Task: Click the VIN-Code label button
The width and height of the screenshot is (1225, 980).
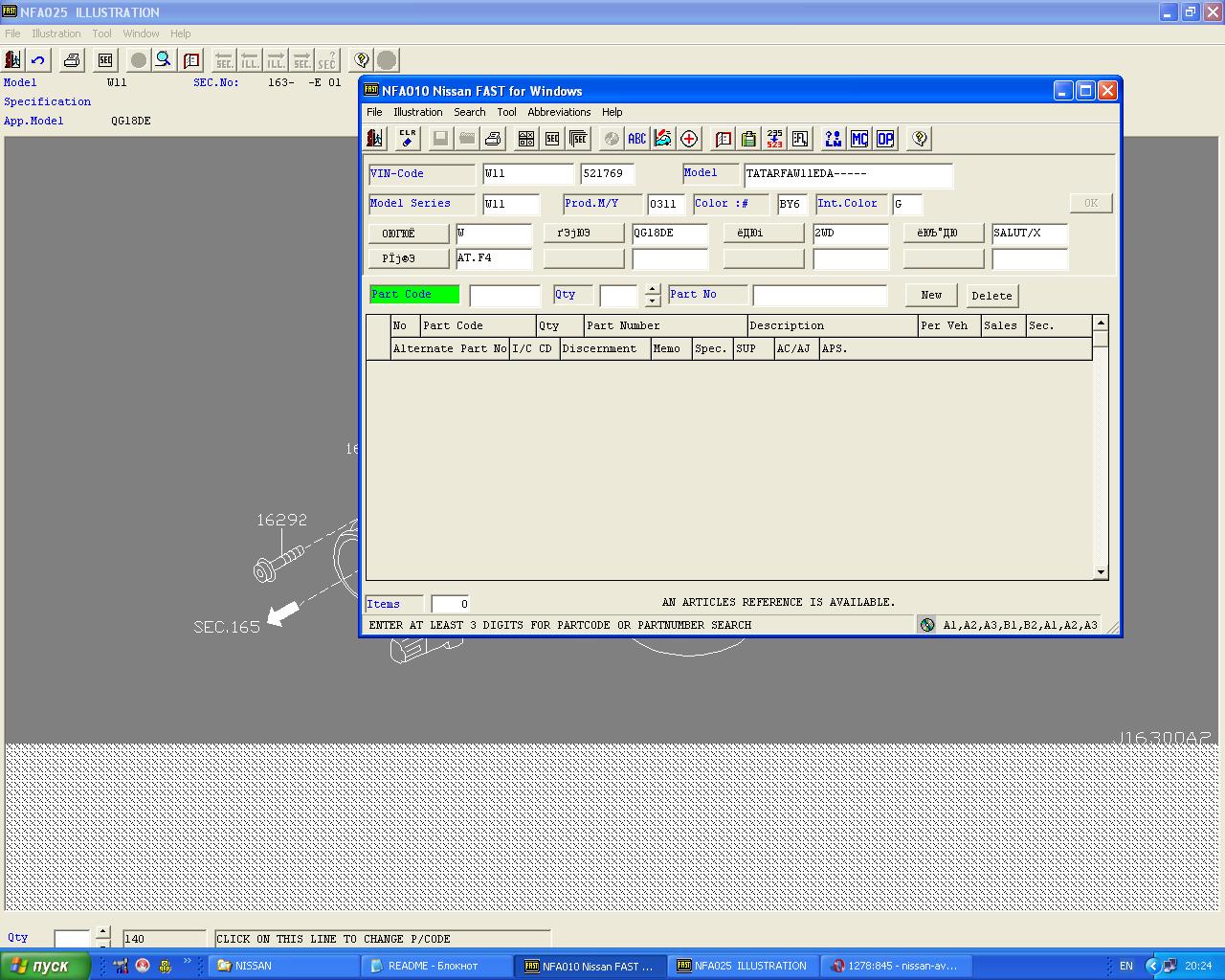Action: pos(421,174)
